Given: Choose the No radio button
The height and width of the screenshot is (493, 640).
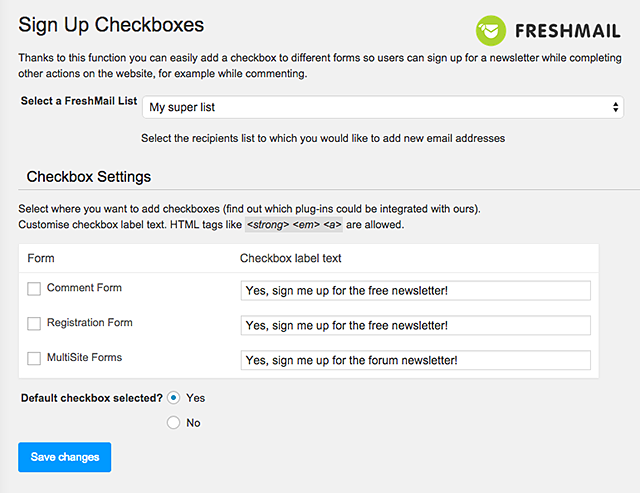Looking at the screenshot, I should click(173, 422).
